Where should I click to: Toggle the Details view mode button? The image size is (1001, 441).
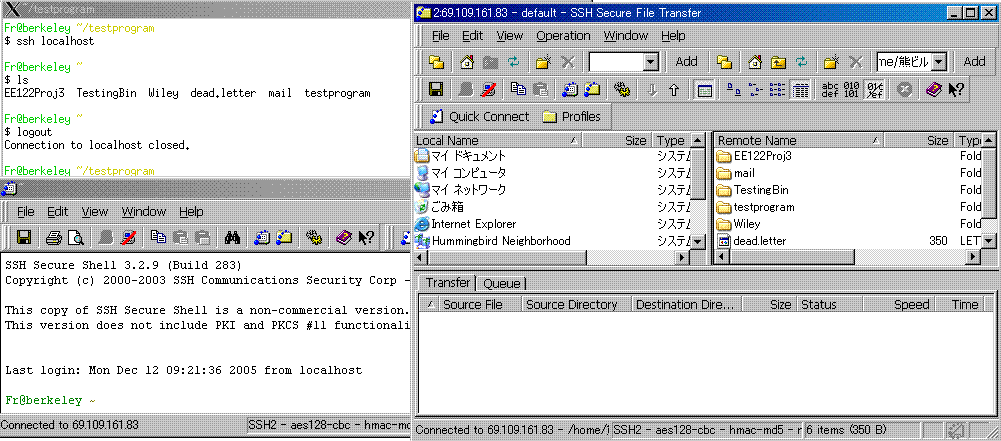click(800, 90)
